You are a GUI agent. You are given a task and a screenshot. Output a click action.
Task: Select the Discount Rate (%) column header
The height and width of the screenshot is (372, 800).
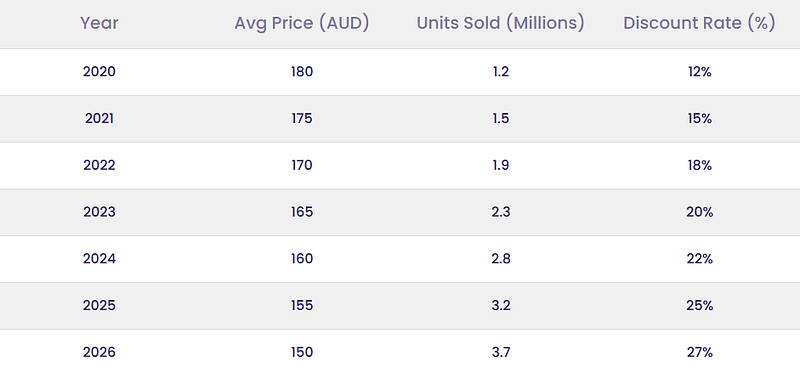pos(699,23)
